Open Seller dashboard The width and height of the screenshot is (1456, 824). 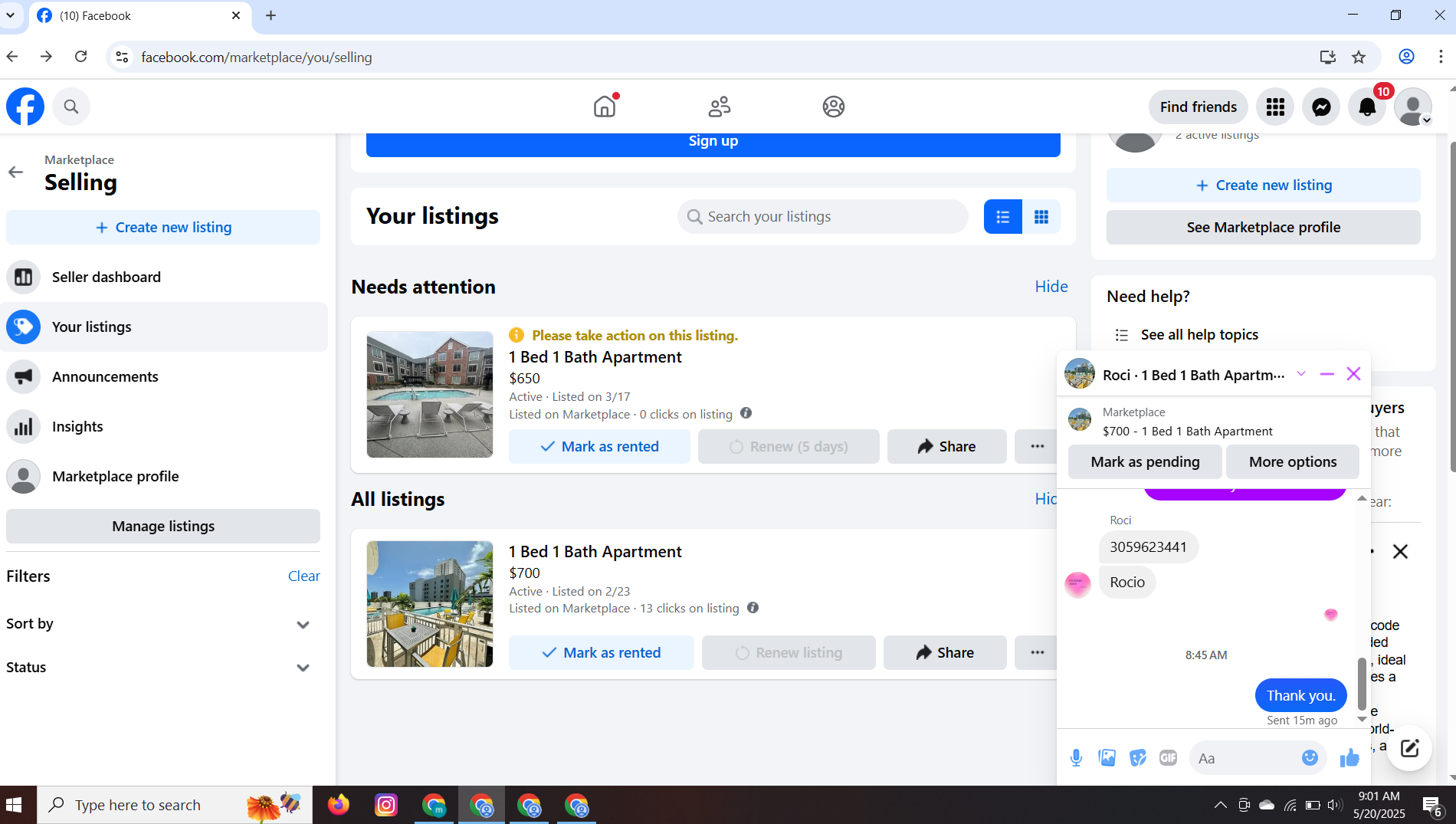click(164, 277)
